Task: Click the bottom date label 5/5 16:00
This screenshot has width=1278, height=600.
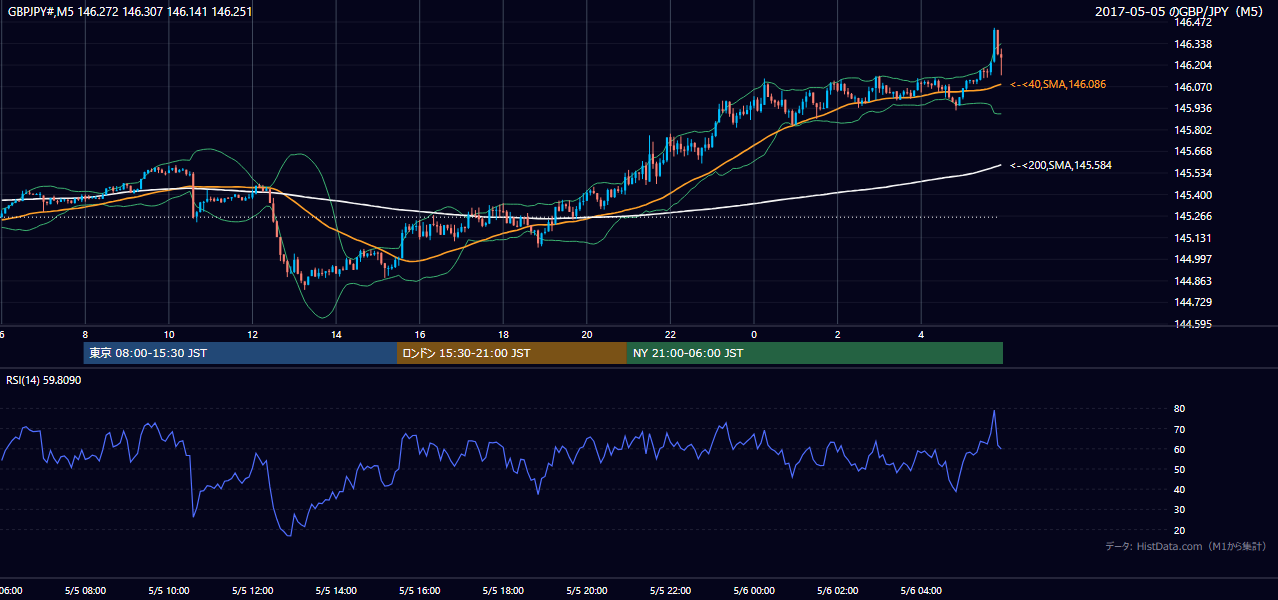Action: (419, 591)
